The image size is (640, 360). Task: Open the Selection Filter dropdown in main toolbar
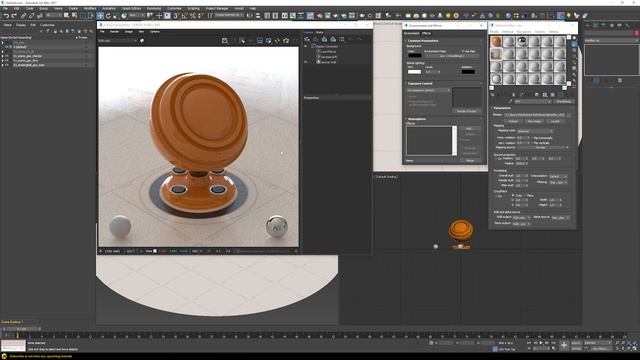[x=53, y=15]
